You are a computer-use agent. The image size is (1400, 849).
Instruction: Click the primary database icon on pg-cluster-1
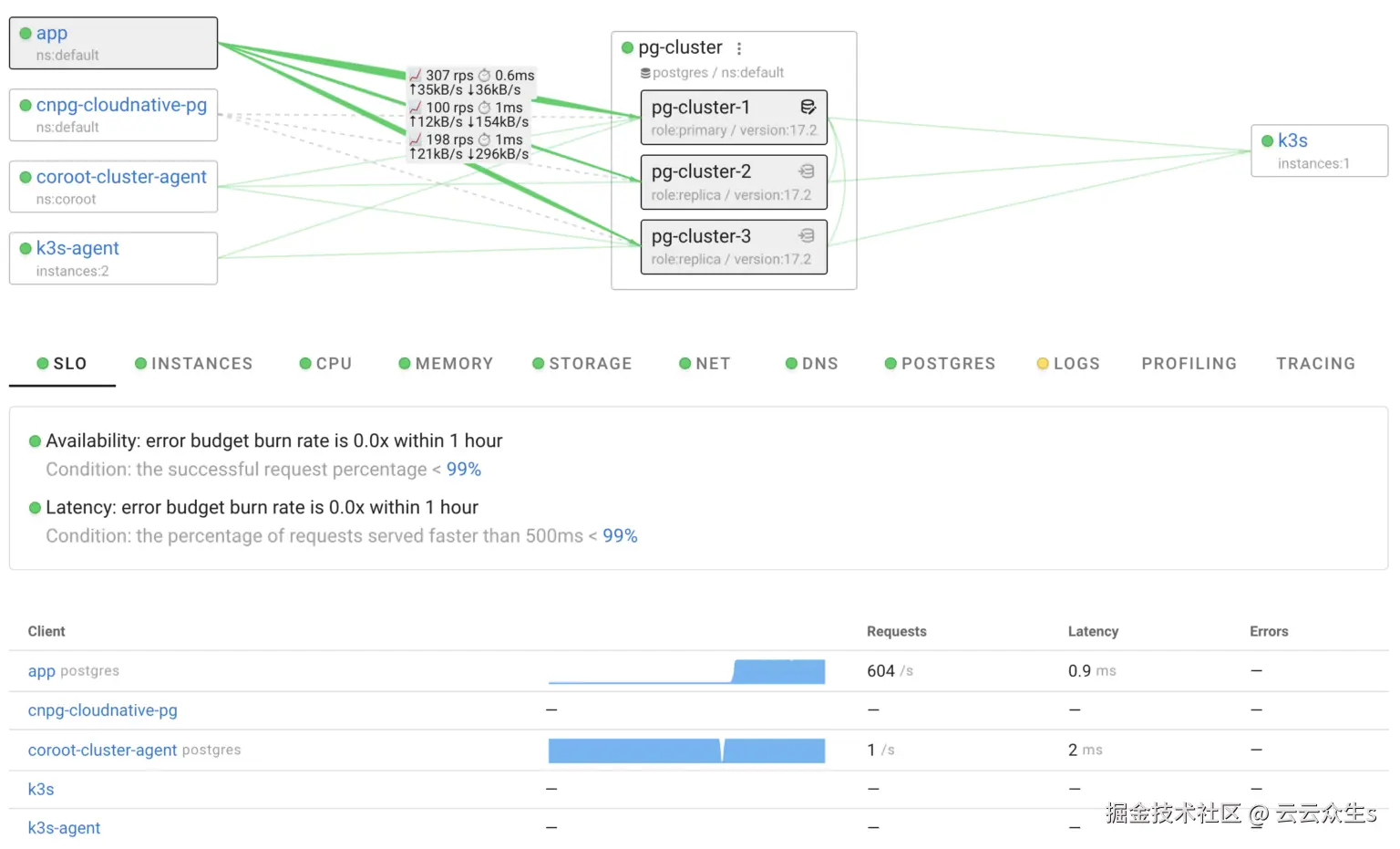point(808,108)
